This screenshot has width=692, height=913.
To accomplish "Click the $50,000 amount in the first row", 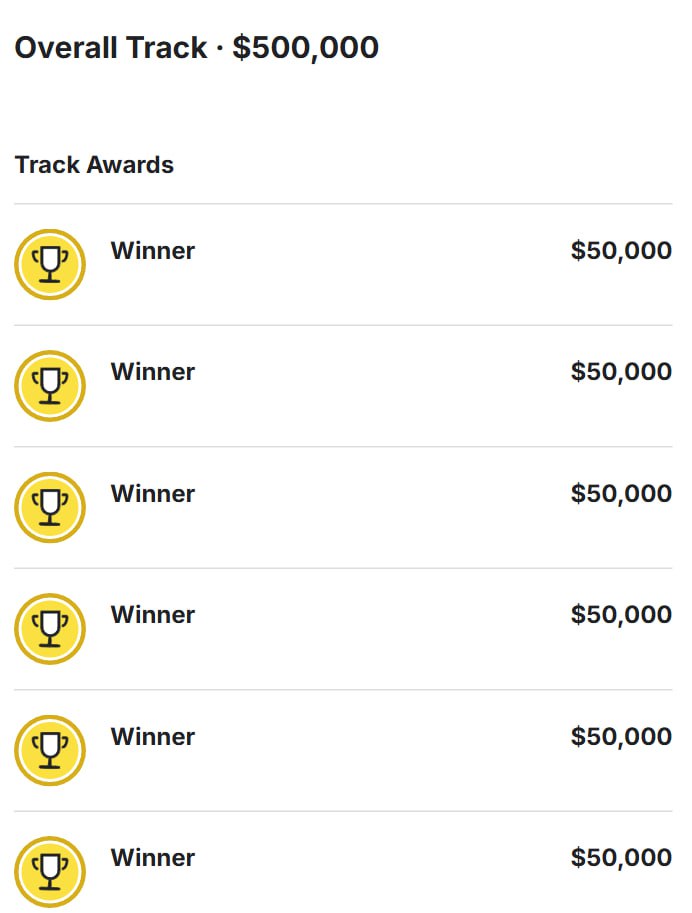I will click(621, 250).
